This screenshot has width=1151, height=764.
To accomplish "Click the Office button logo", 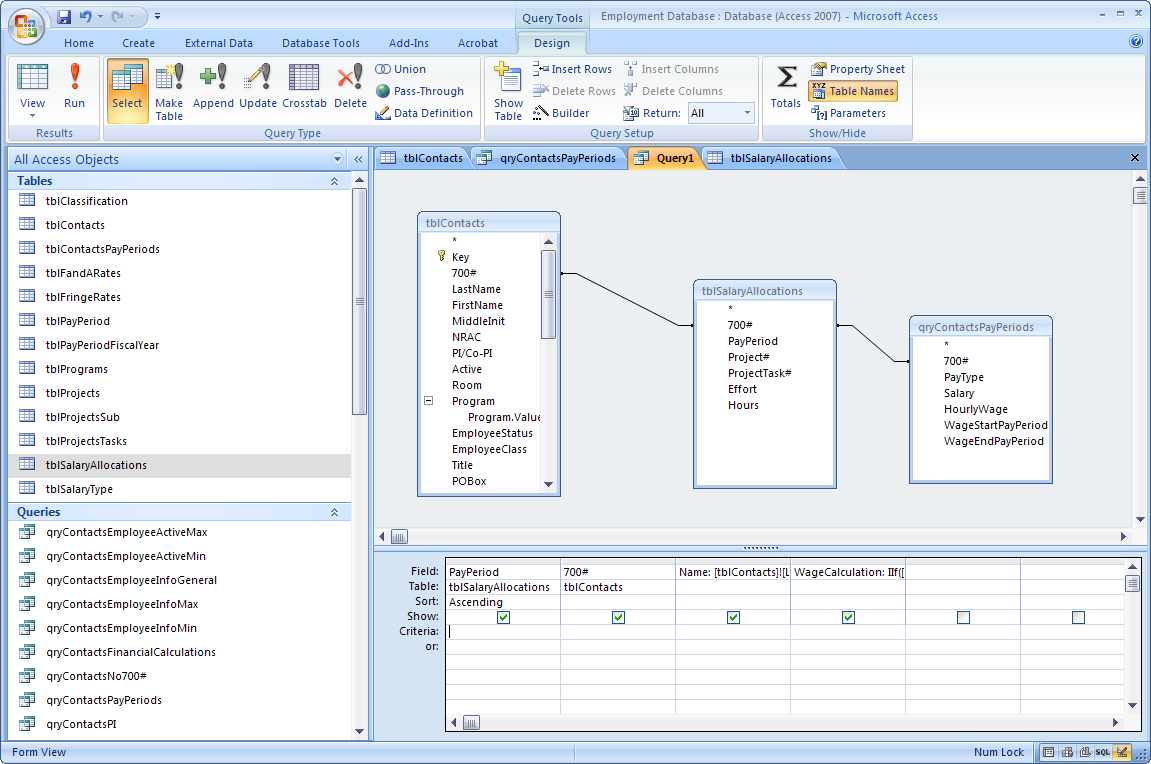I will 26,26.
